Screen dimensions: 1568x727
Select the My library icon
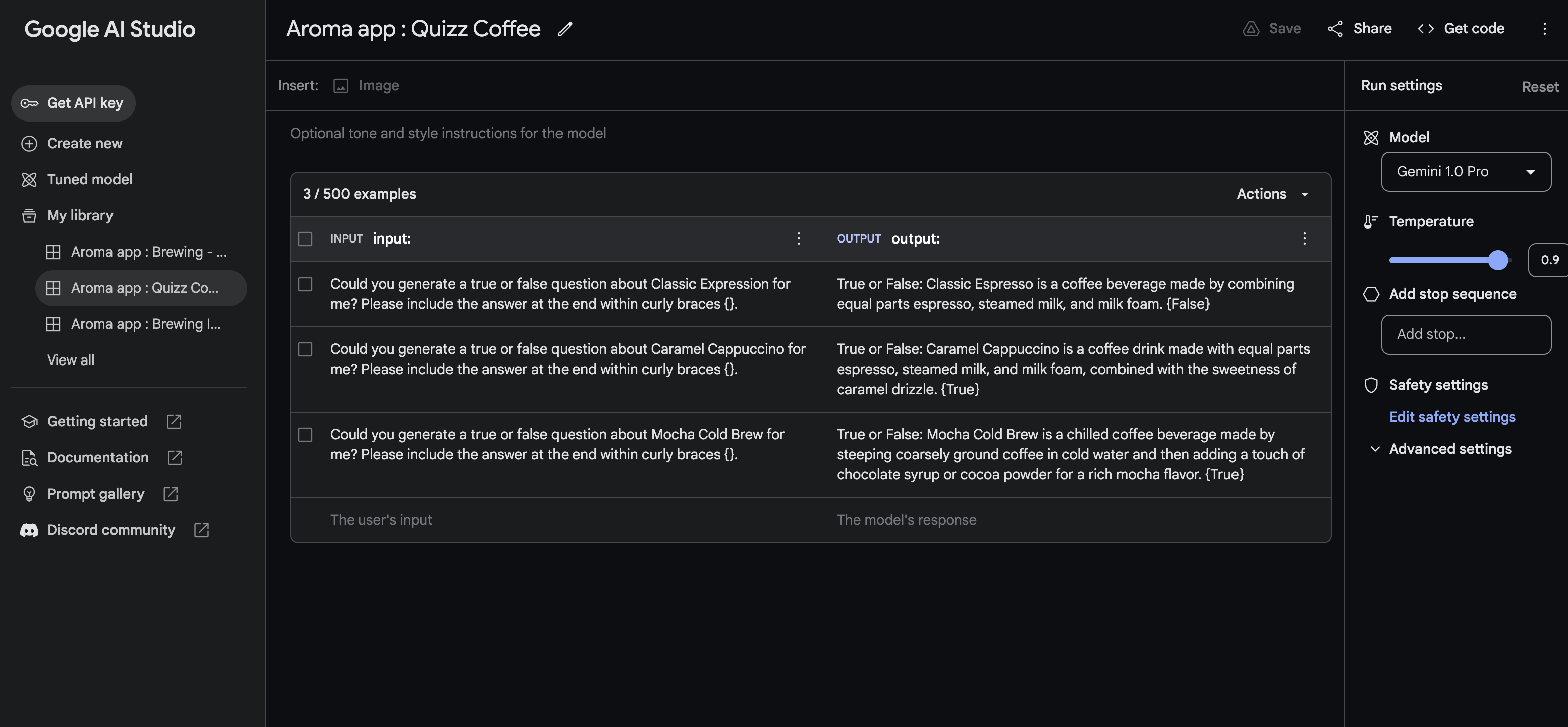(29, 215)
